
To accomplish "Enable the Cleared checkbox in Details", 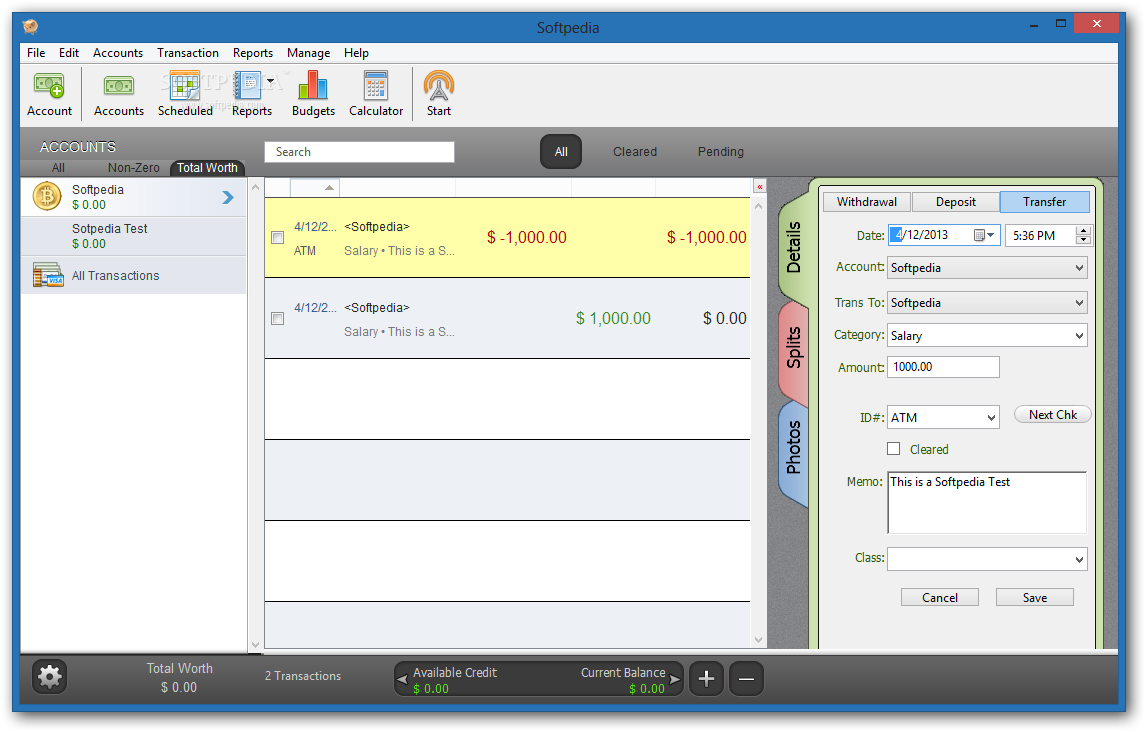I will coord(893,449).
